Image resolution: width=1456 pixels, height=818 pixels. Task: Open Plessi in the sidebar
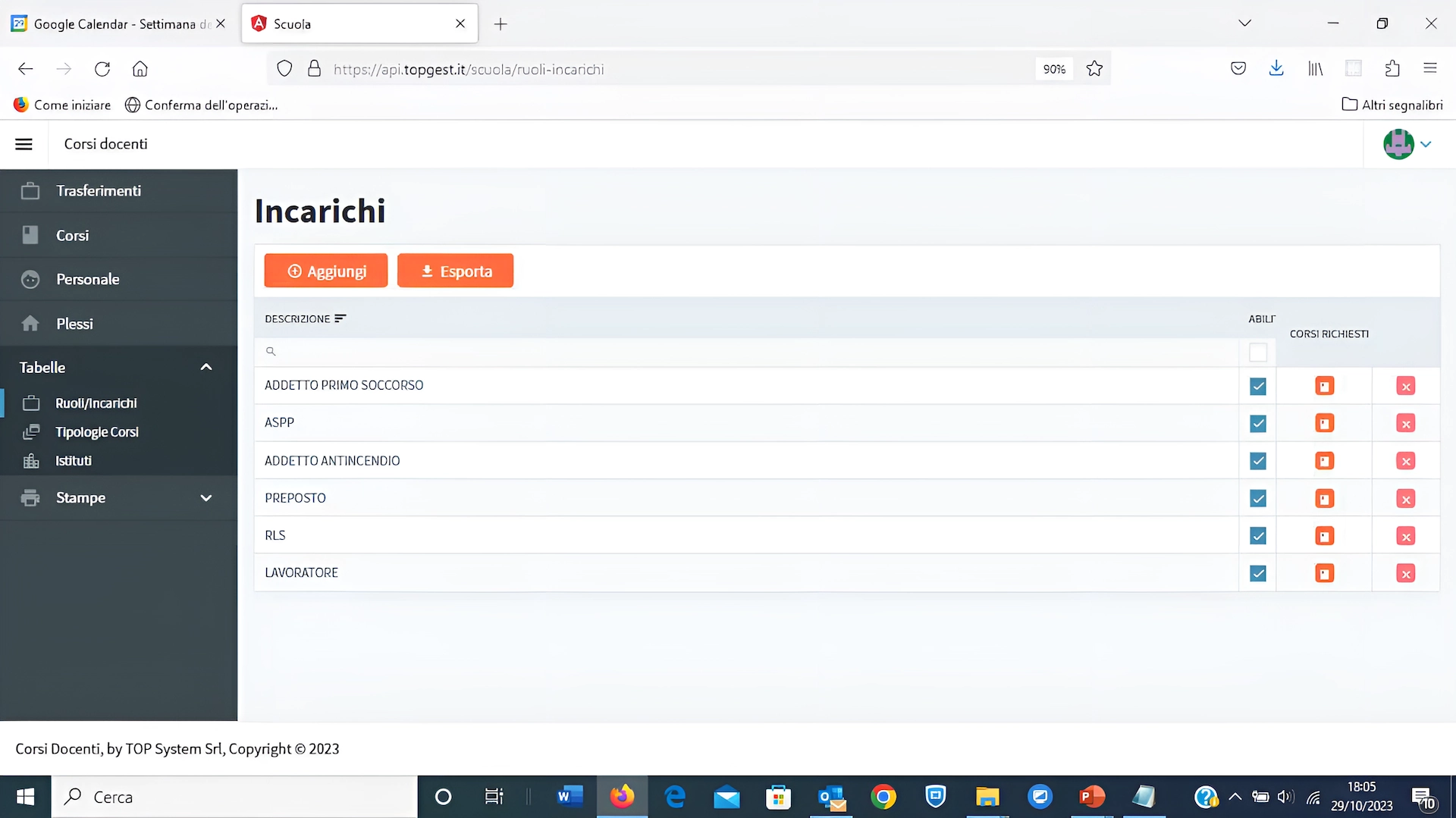coord(118,324)
